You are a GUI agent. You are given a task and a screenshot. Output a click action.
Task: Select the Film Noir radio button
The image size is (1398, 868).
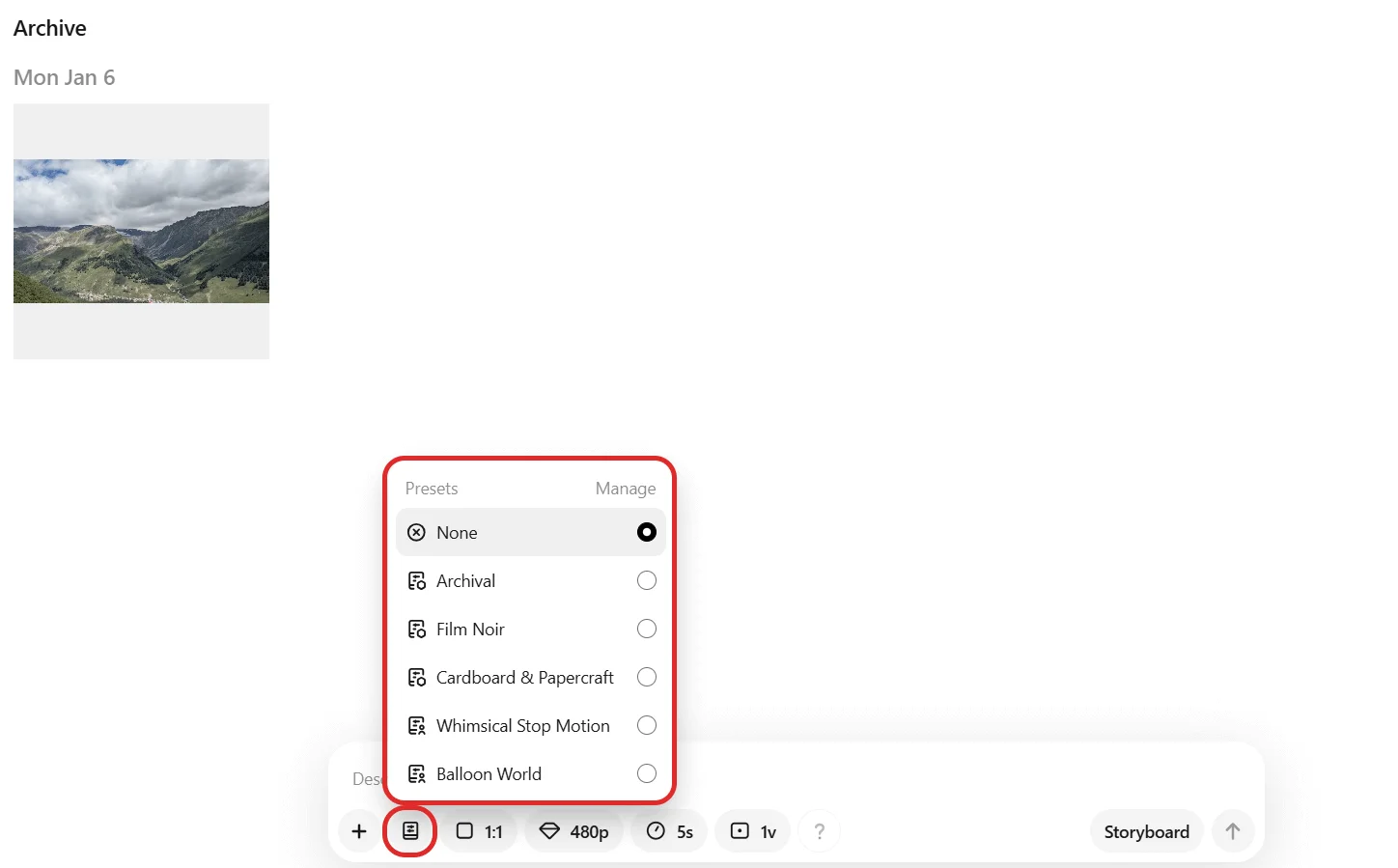click(x=647, y=629)
